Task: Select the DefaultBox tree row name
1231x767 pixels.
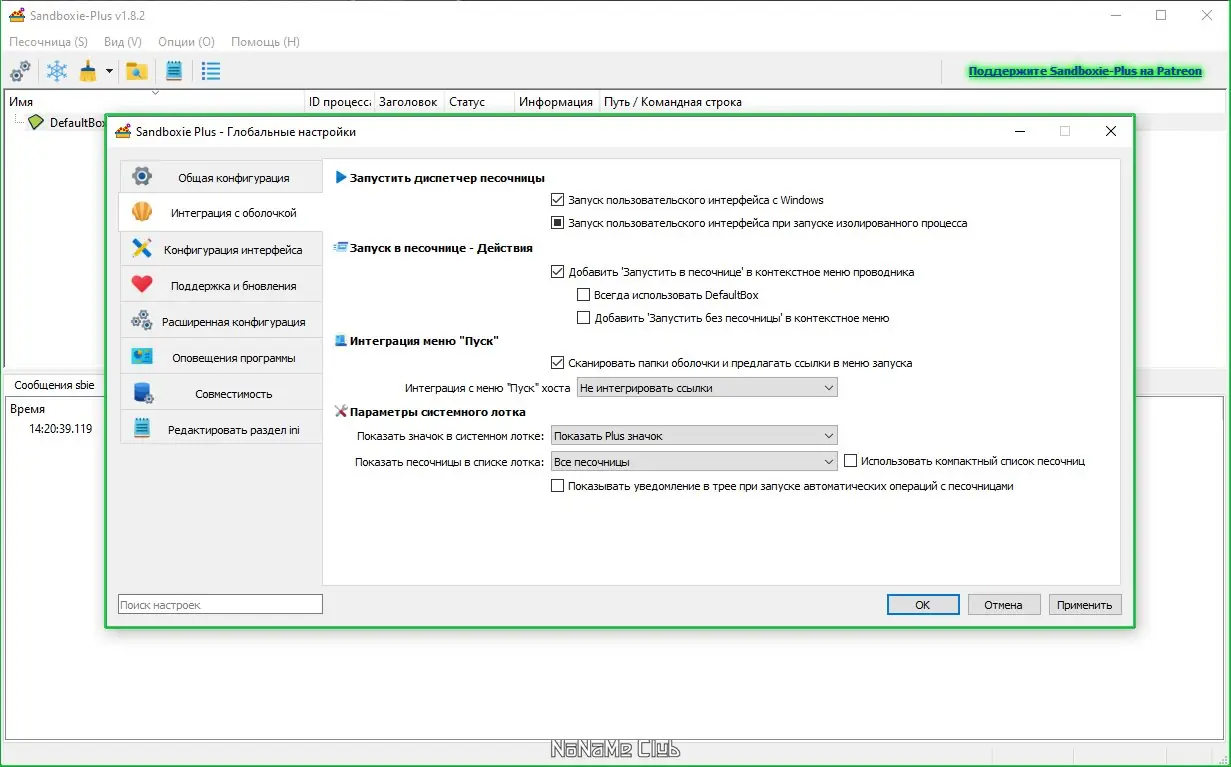Action: [77, 122]
